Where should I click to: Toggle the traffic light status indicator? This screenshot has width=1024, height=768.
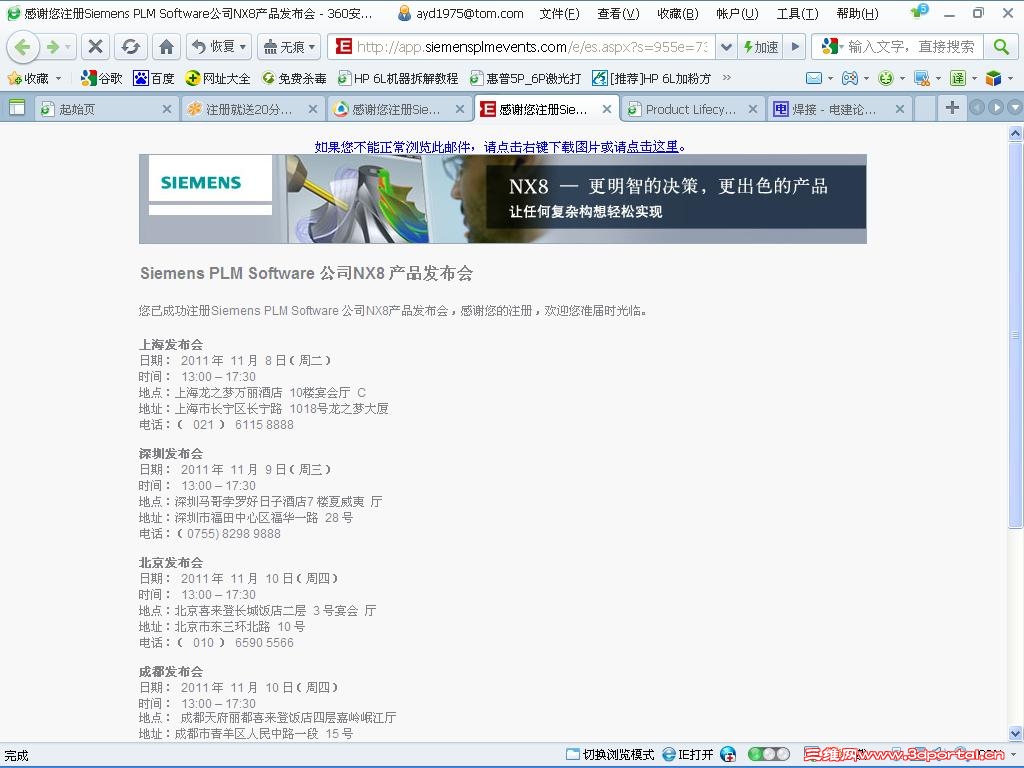click(x=769, y=754)
